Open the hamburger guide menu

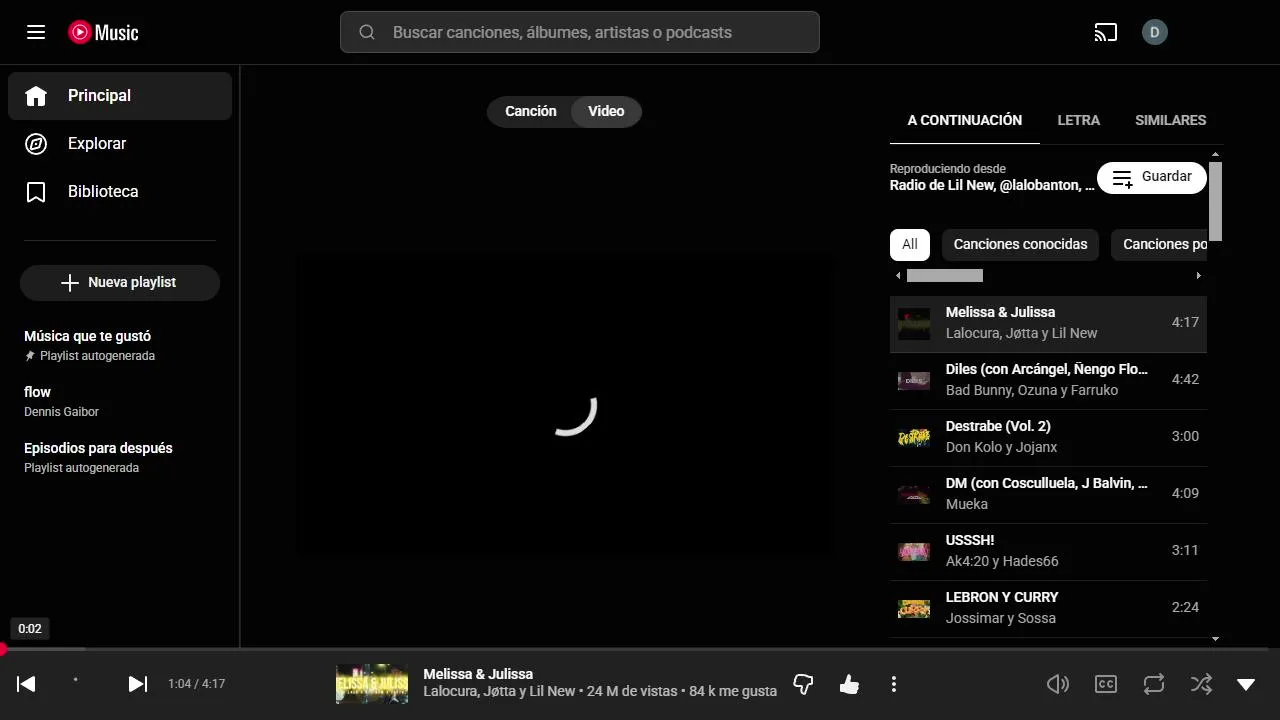point(36,32)
